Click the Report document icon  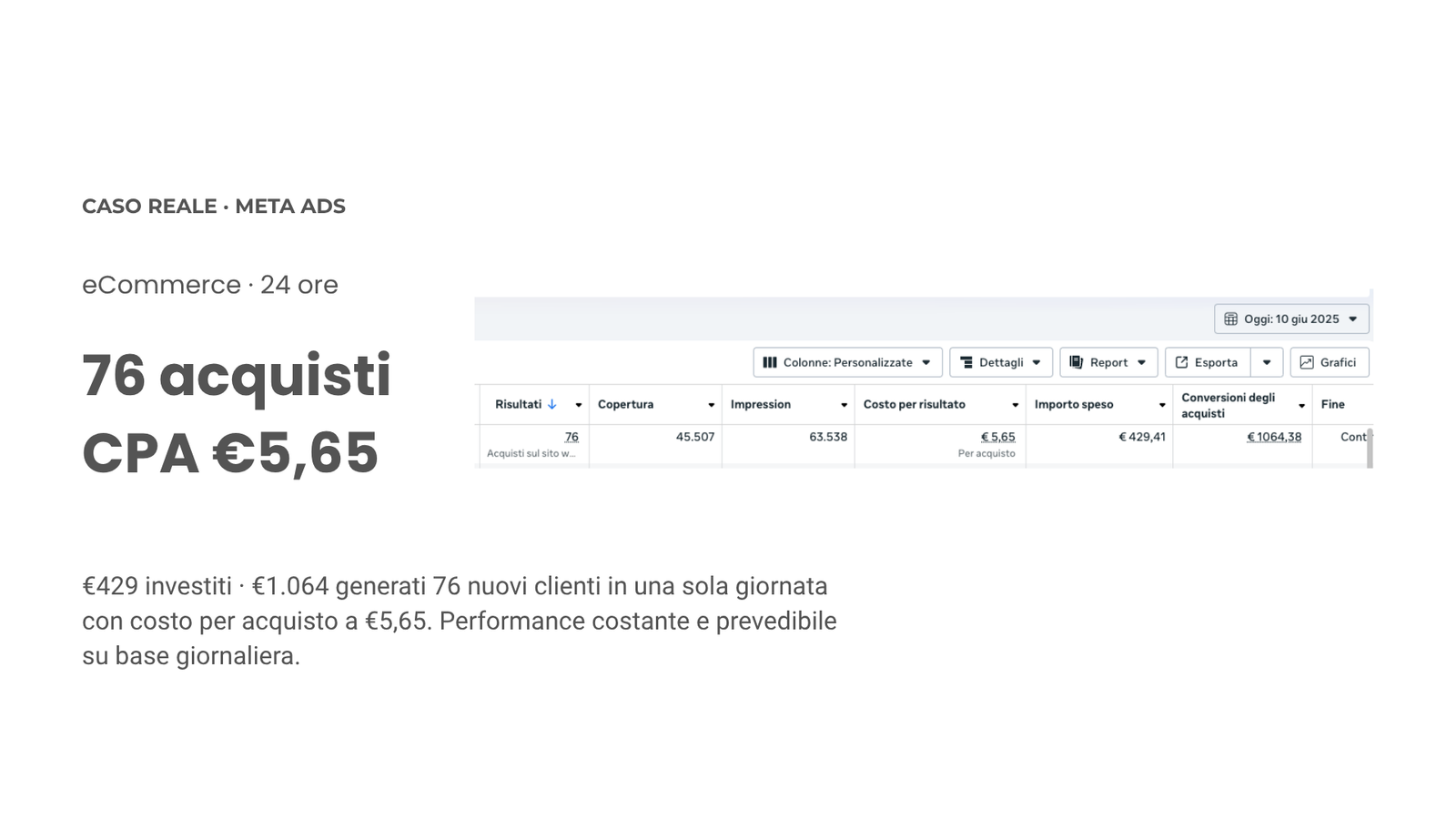[1076, 362]
